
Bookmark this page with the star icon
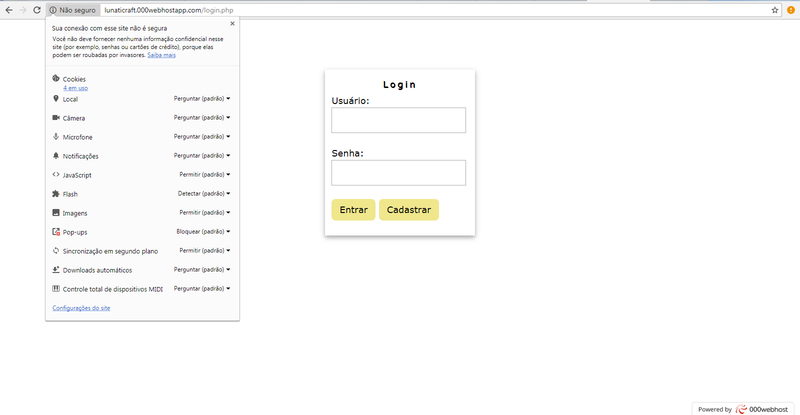(x=775, y=9)
